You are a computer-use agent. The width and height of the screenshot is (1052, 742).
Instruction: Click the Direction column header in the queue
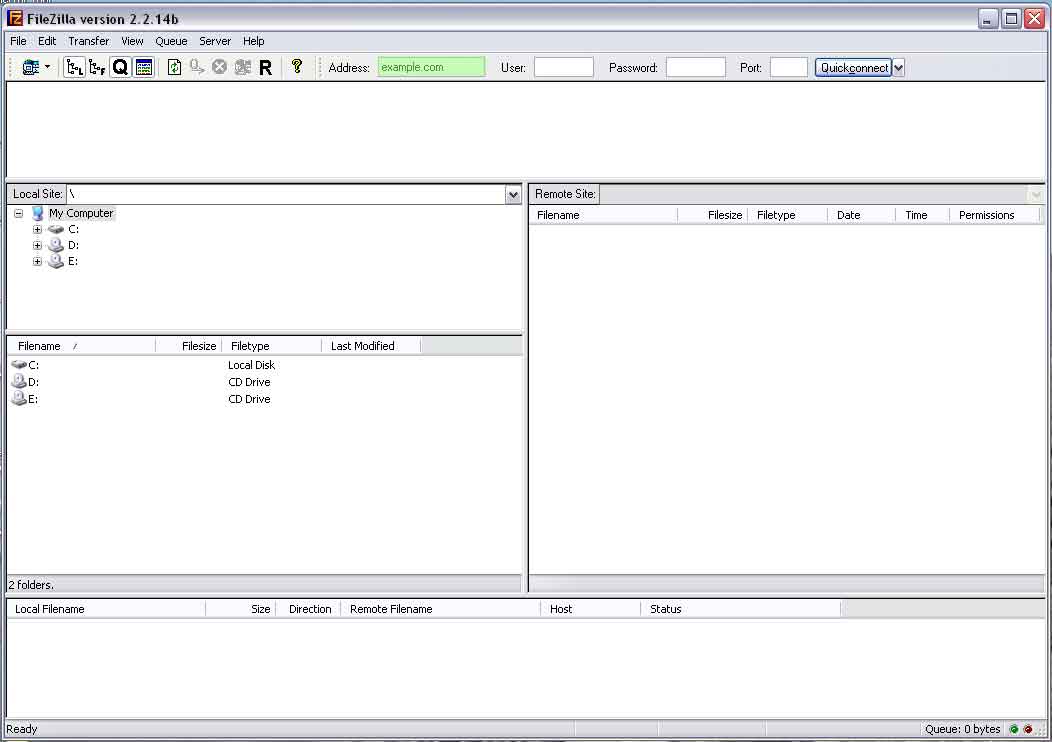click(x=309, y=609)
